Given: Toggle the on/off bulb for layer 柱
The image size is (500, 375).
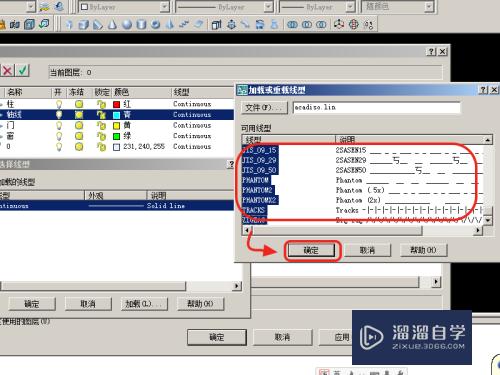Looking at the screenshot, I should (x=59, y=104).
